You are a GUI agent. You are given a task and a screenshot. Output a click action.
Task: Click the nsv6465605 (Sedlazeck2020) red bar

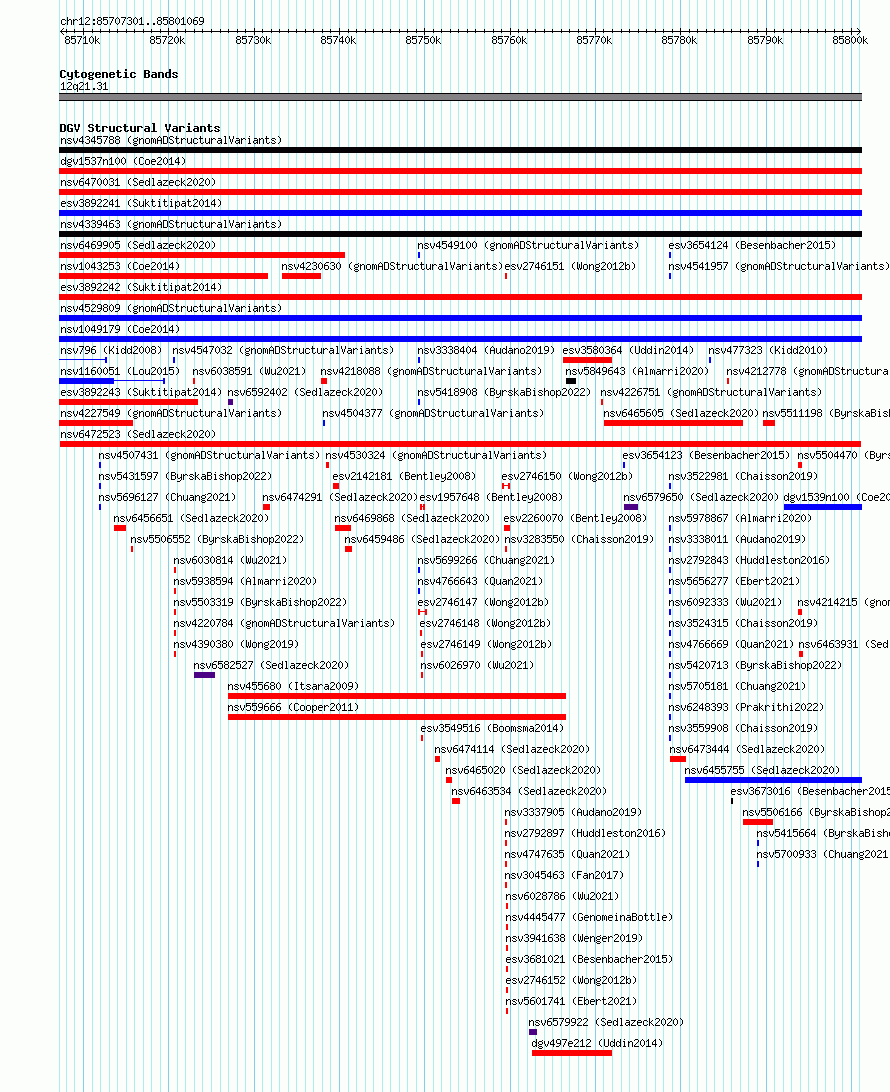[673, 423]
